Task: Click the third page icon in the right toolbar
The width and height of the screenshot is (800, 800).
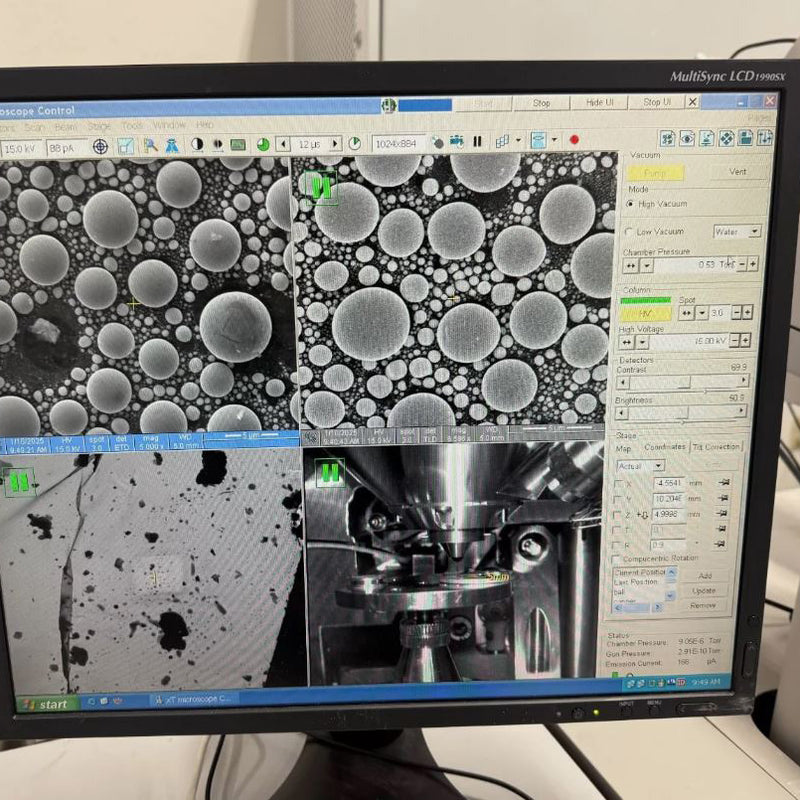Action: (x=707, y=138)
